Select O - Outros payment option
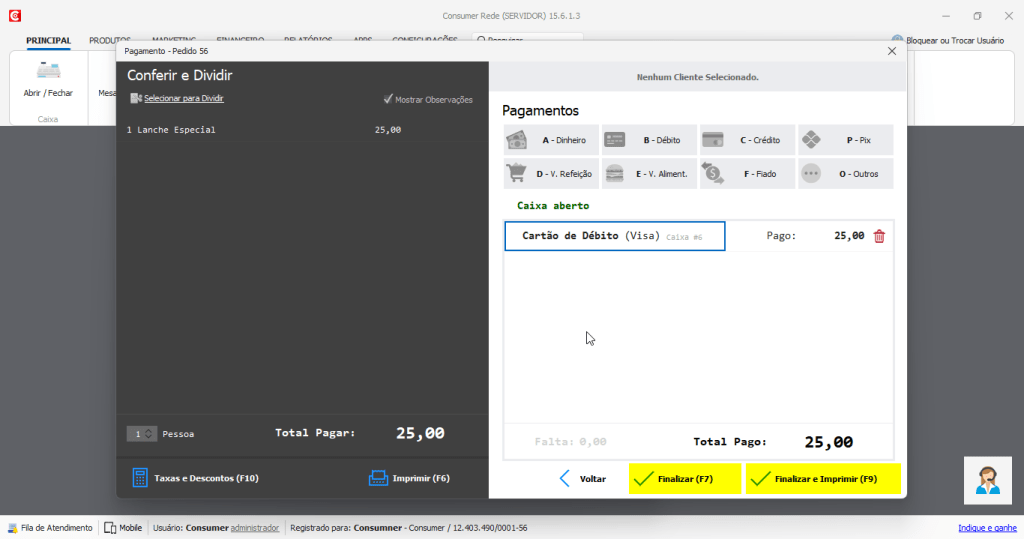The width and height of the screenshot is (1024, 539). (845, 174)
